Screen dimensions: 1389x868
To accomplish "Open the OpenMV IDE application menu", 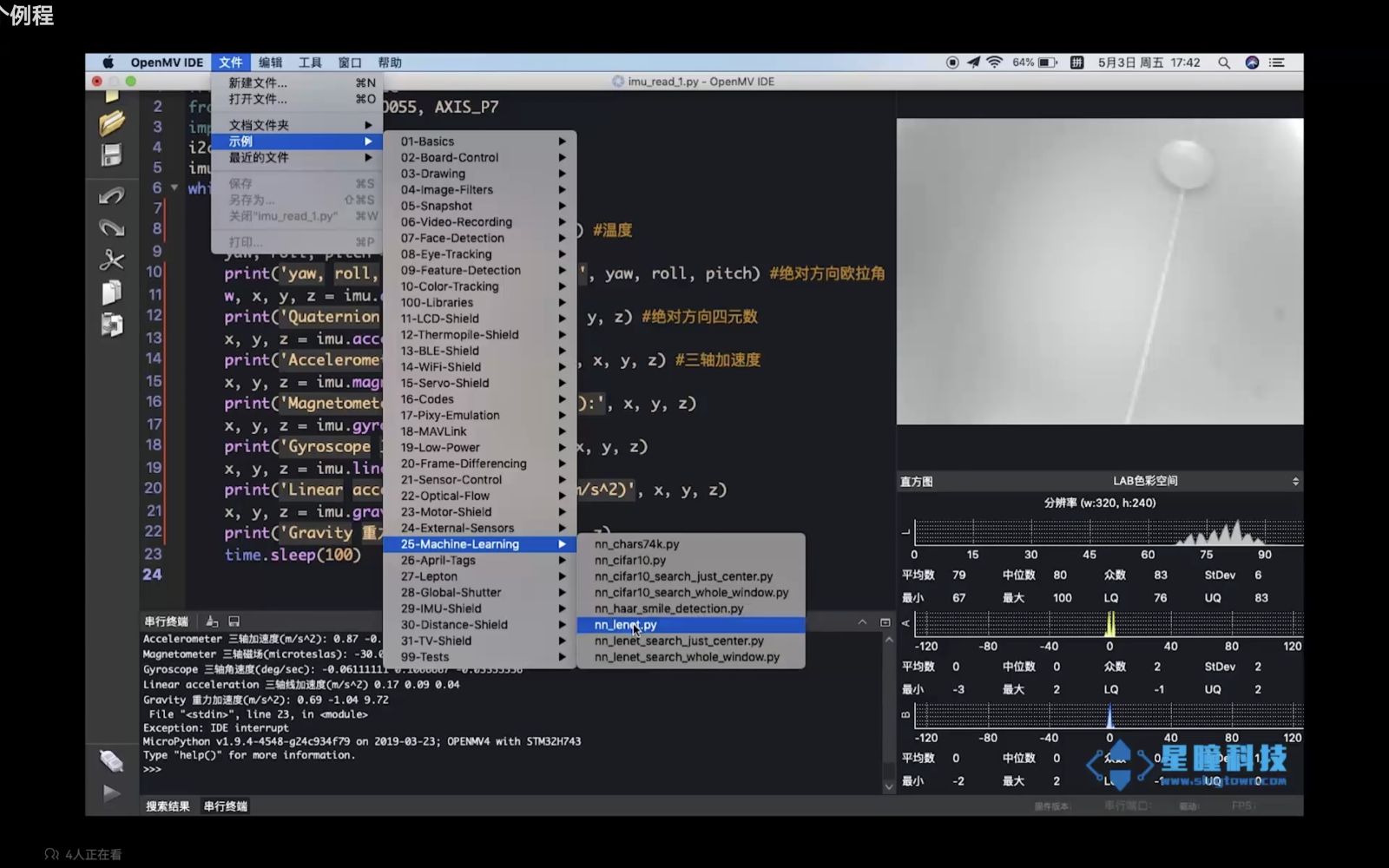I will point(167,62).
